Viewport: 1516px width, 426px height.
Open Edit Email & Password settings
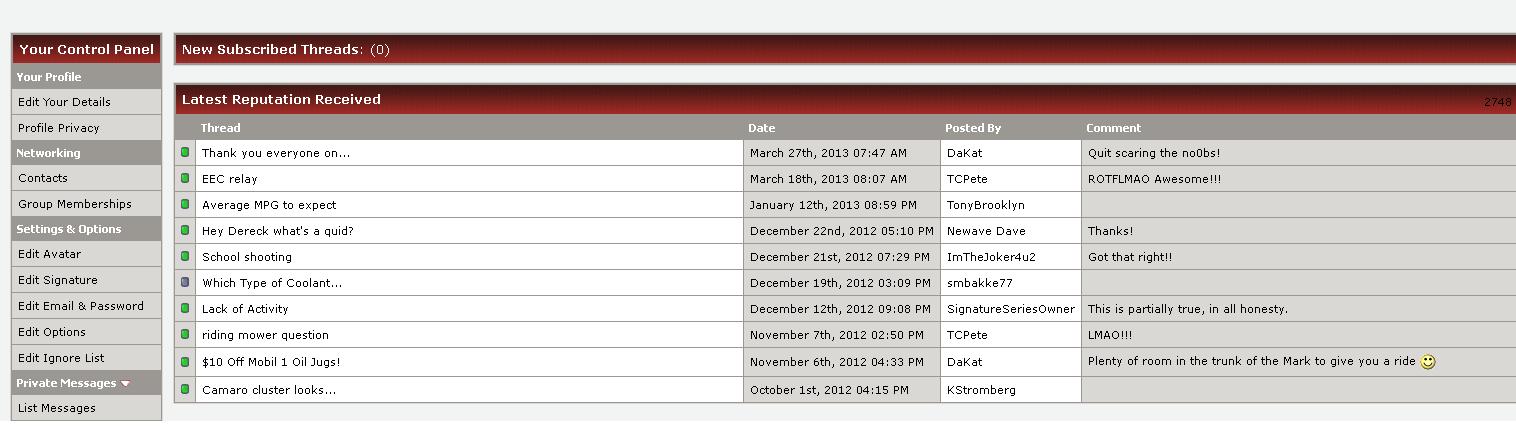coord(81,306)
